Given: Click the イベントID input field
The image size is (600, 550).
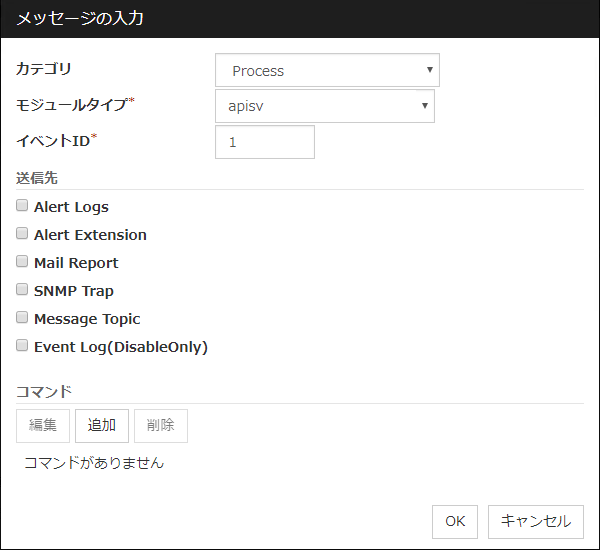Looking at the screenshot, I should pyautogui.click(x=264, y=142).
